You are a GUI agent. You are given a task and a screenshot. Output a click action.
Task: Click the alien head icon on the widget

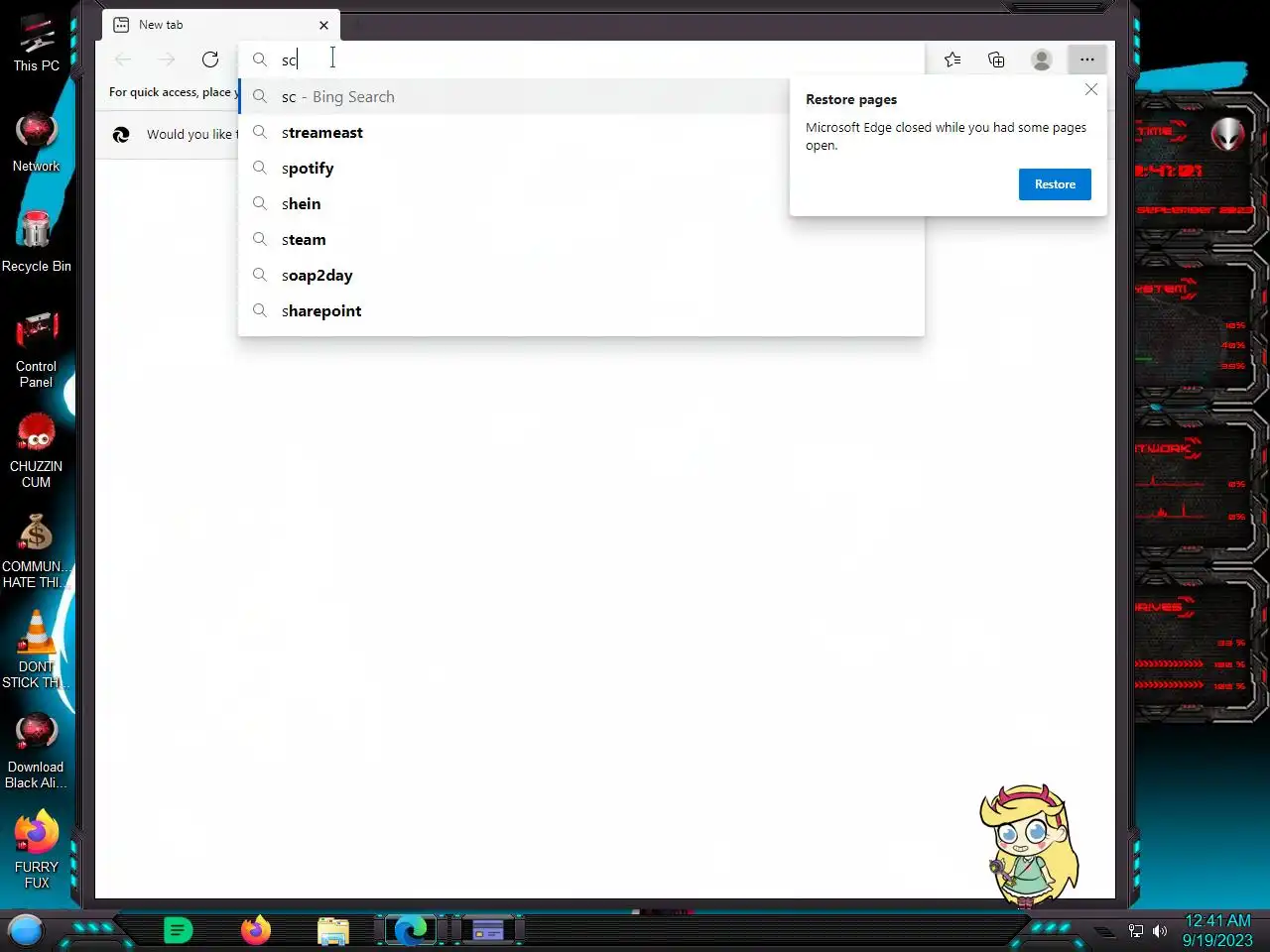1227,133
